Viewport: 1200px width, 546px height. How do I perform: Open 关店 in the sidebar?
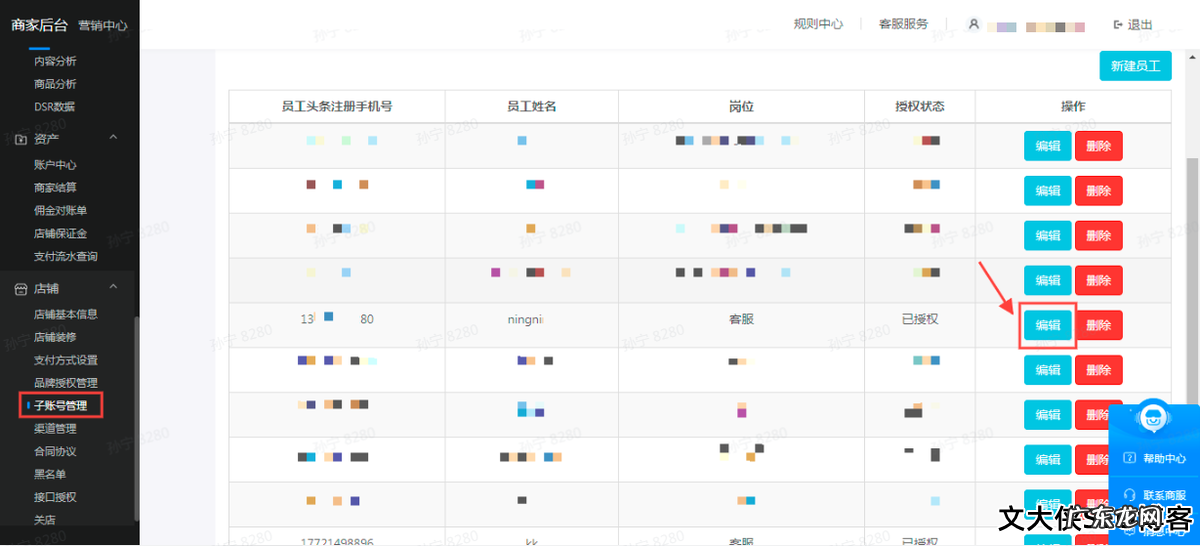click(x=44, y=520)
